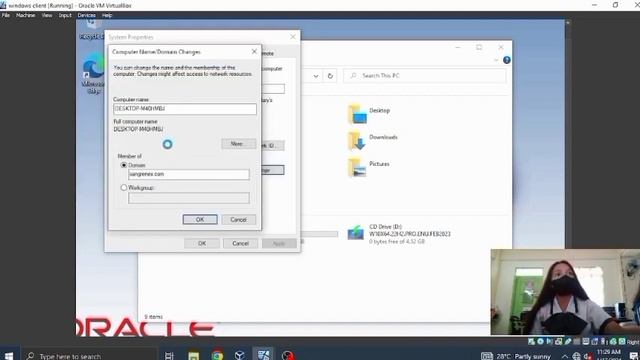Expand the File Explorer ribbon chevron
The width and height of the screenshot is (640, 360).
coord(496,60)
